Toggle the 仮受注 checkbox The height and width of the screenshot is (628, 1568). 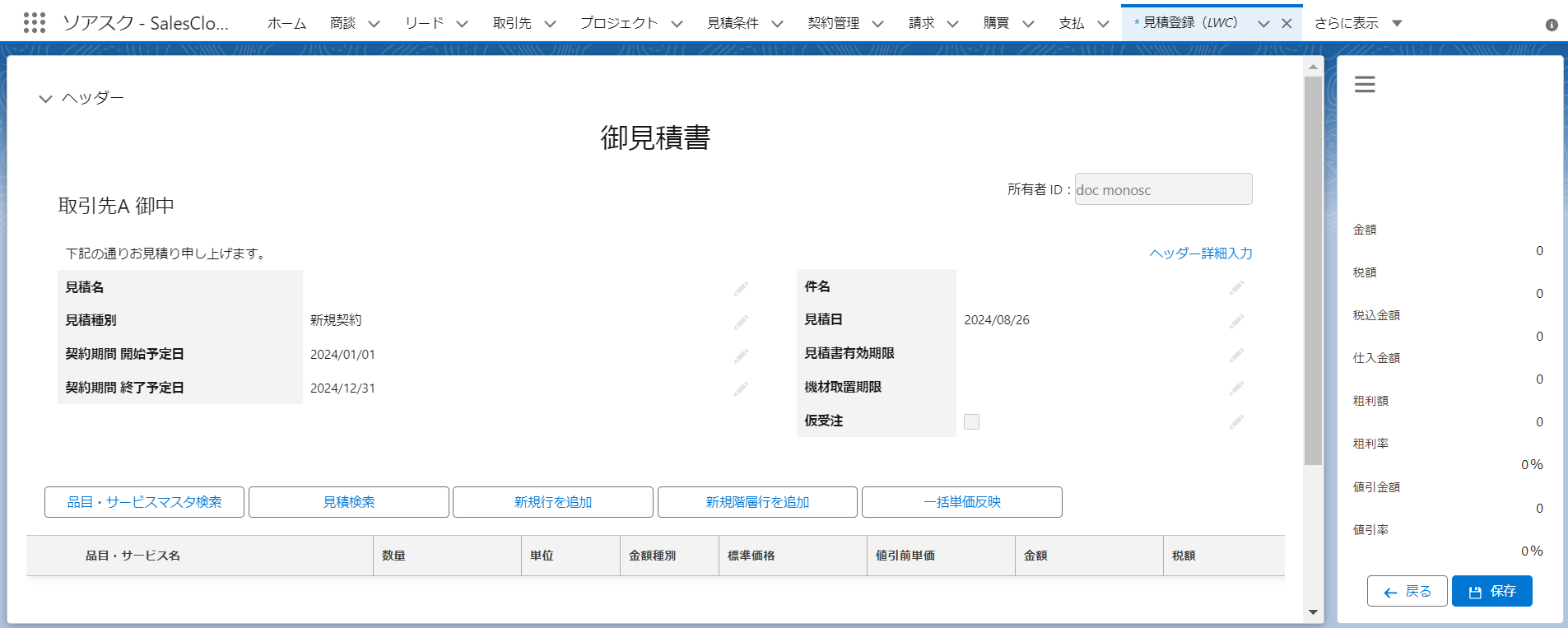(x=971, y=421)
